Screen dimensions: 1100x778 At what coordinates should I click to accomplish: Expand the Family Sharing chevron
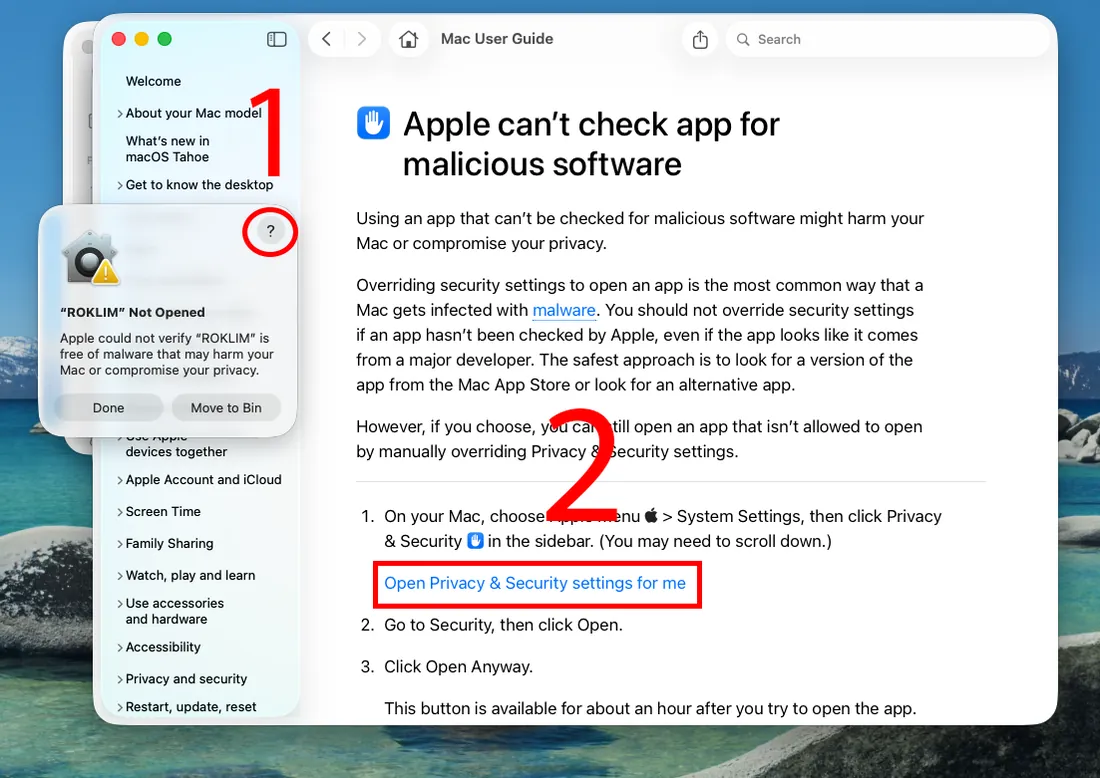point(120,544)
